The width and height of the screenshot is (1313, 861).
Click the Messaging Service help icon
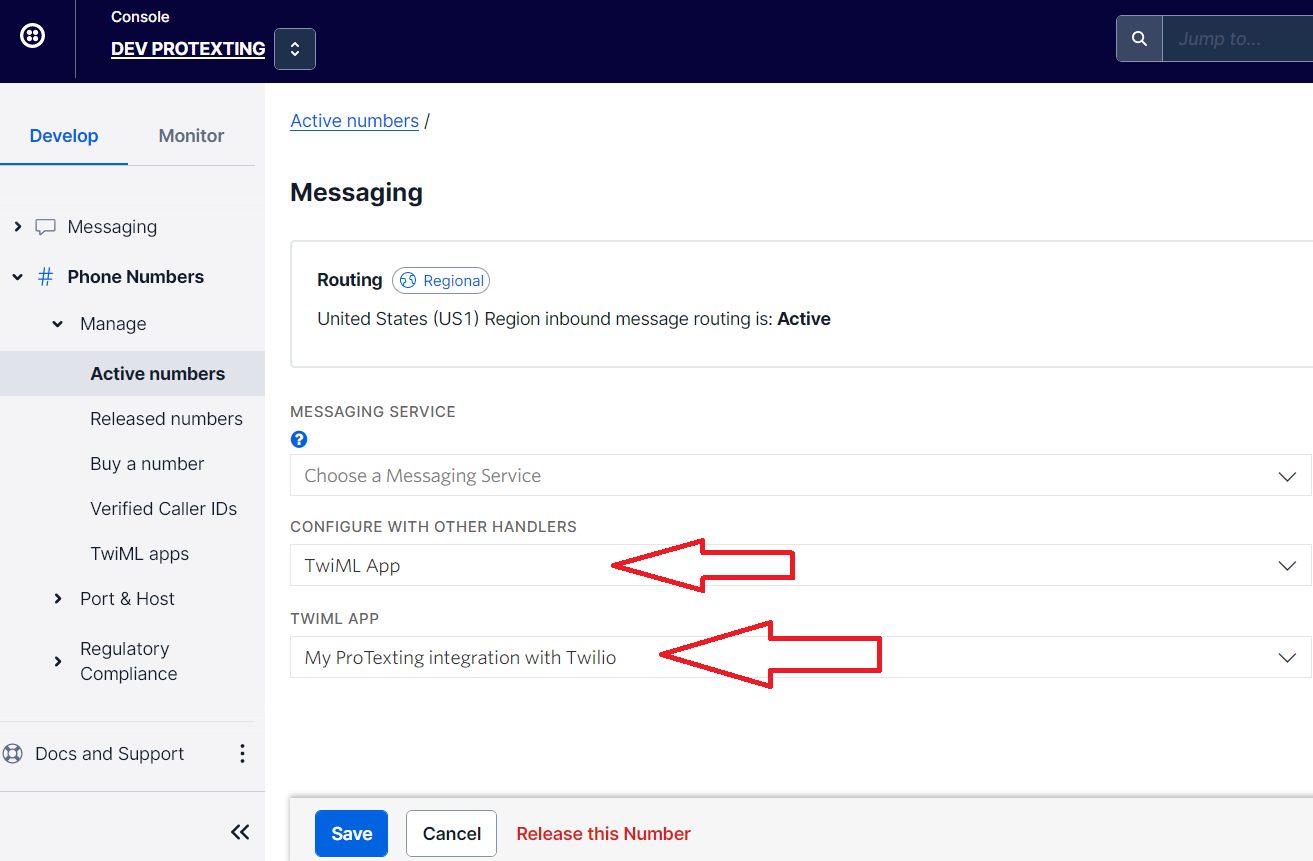coord(298,439)
